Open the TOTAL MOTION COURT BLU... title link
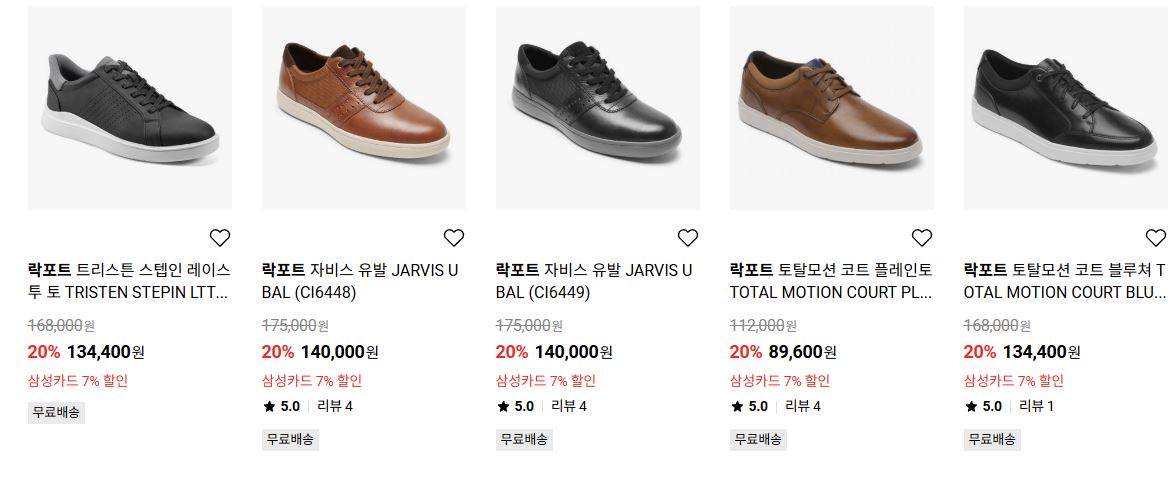Screen dimensions: 1175x481 pos(1065,281)
